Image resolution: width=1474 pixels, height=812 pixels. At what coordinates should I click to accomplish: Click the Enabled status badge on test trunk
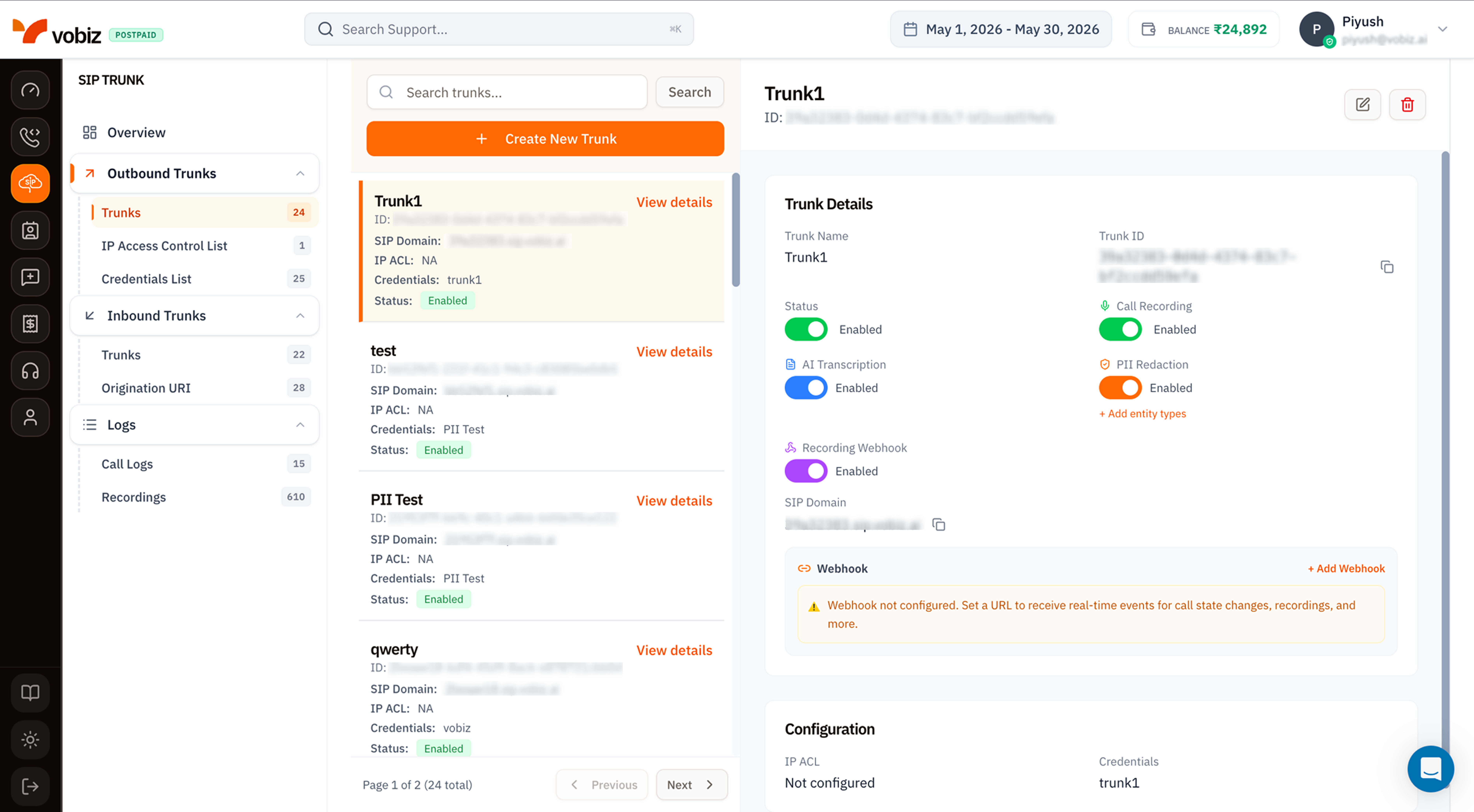click(443, 450)
